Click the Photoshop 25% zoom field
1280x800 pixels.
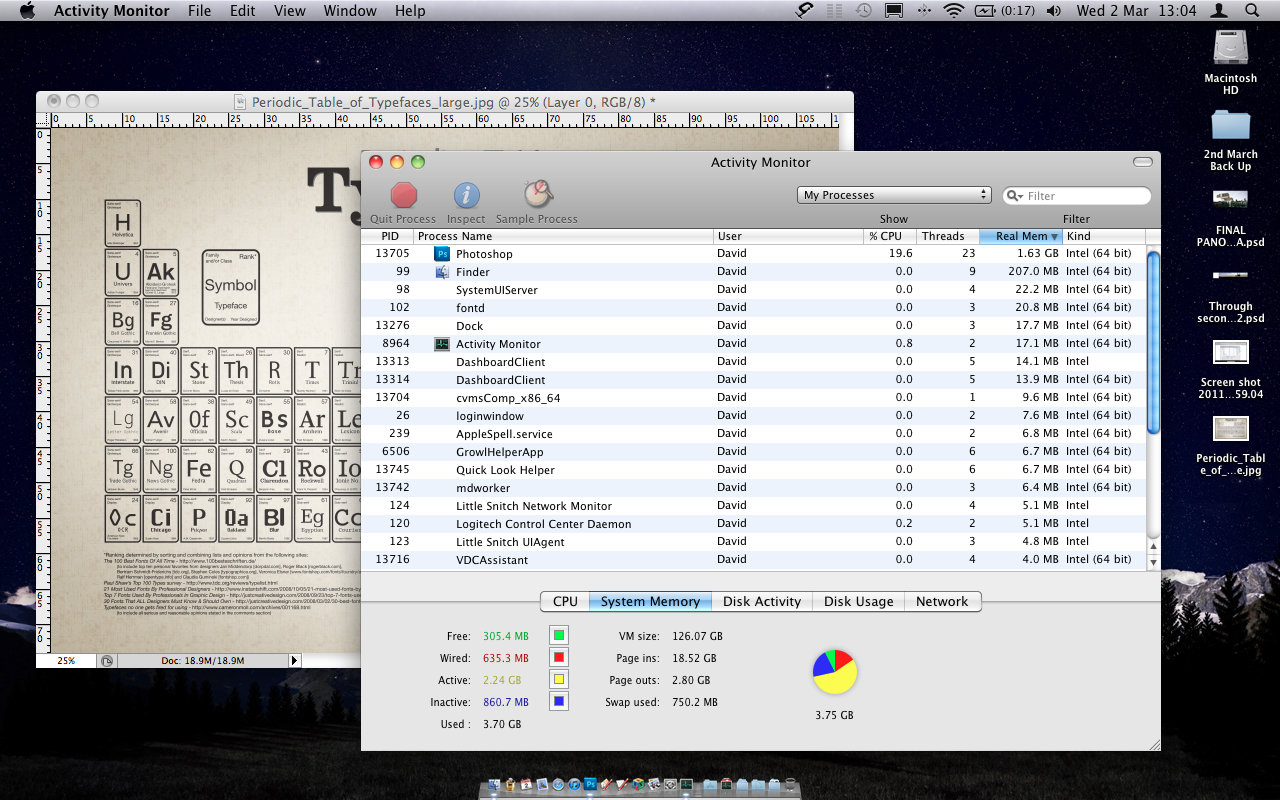[x=66, y=660]
